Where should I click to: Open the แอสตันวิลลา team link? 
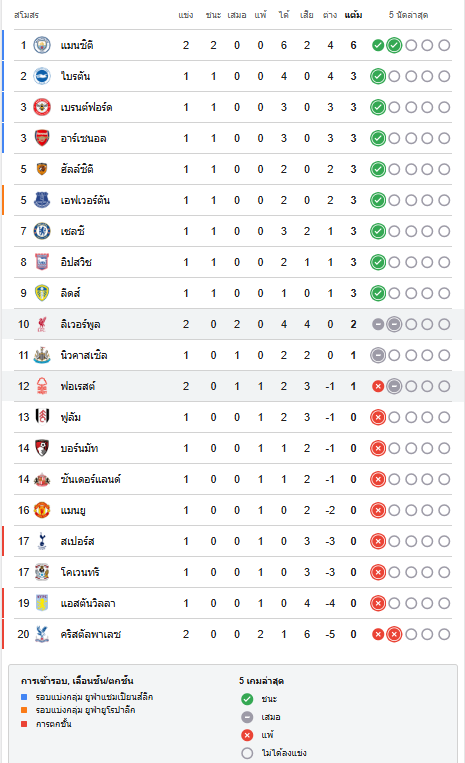88,603
